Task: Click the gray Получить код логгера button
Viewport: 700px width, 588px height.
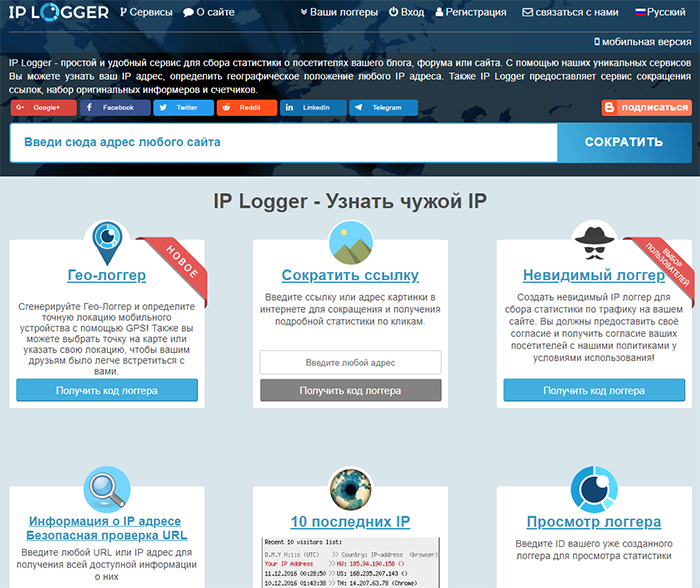Action: click(350, 390)
